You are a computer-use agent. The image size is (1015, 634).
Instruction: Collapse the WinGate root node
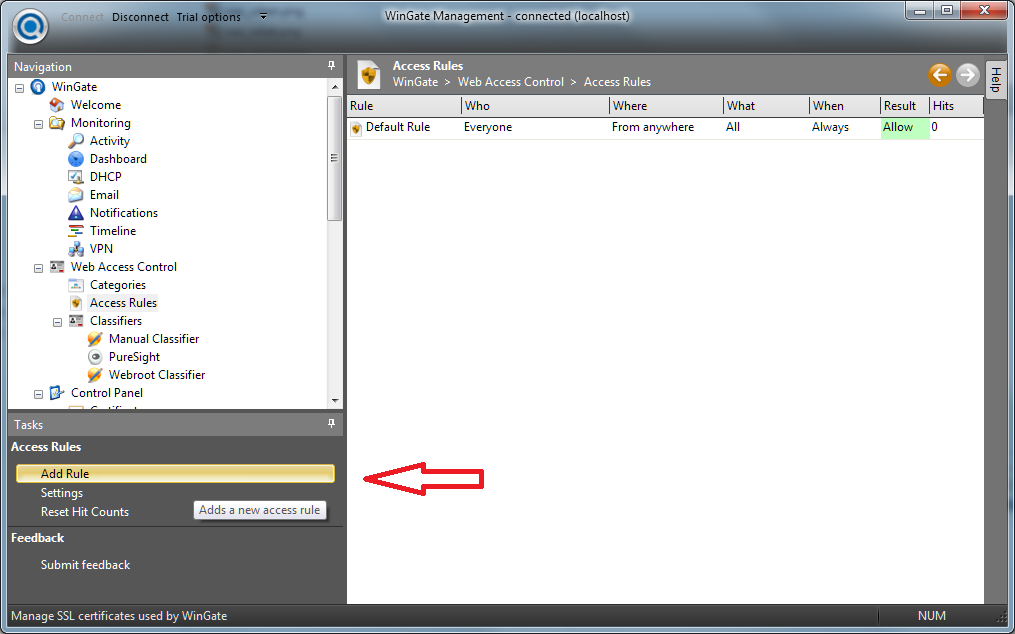(x=19, y=87)
